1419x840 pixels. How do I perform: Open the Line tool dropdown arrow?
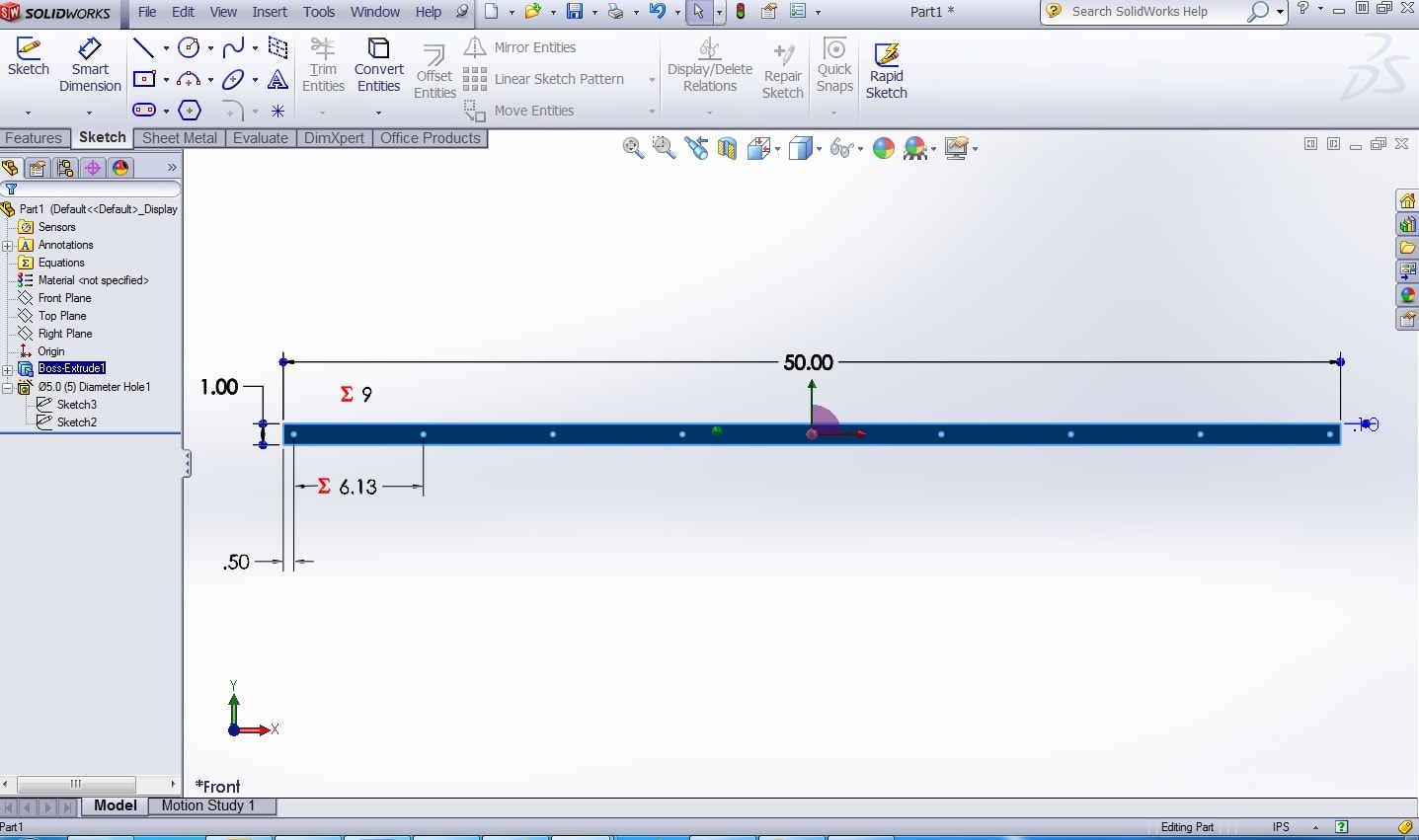(166, 48)
